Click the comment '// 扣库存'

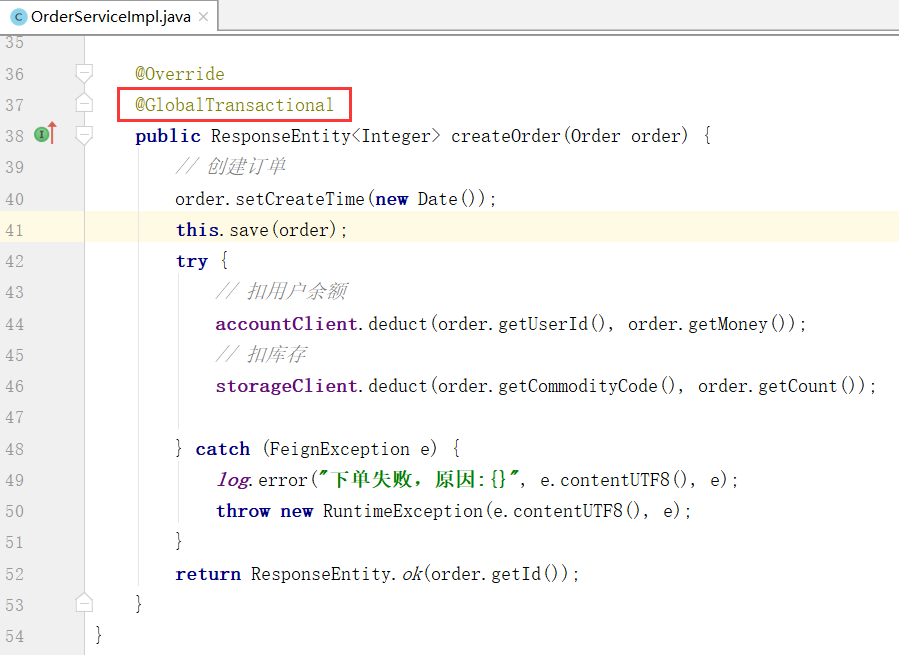pyautogui.click(x=261, y=354)
